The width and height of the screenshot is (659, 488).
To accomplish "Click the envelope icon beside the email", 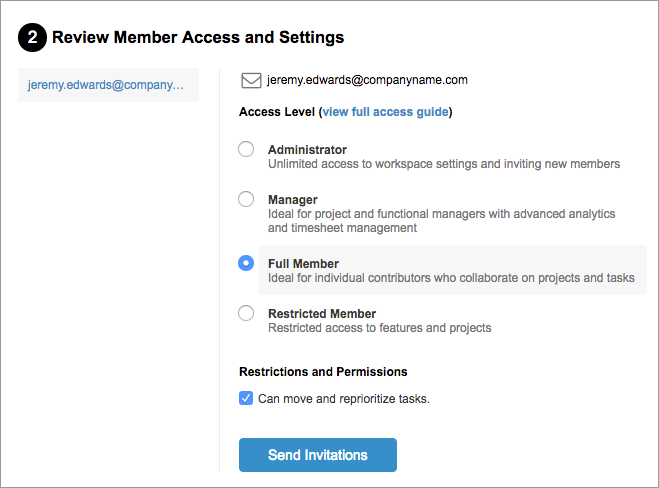I will click(251, 80).
